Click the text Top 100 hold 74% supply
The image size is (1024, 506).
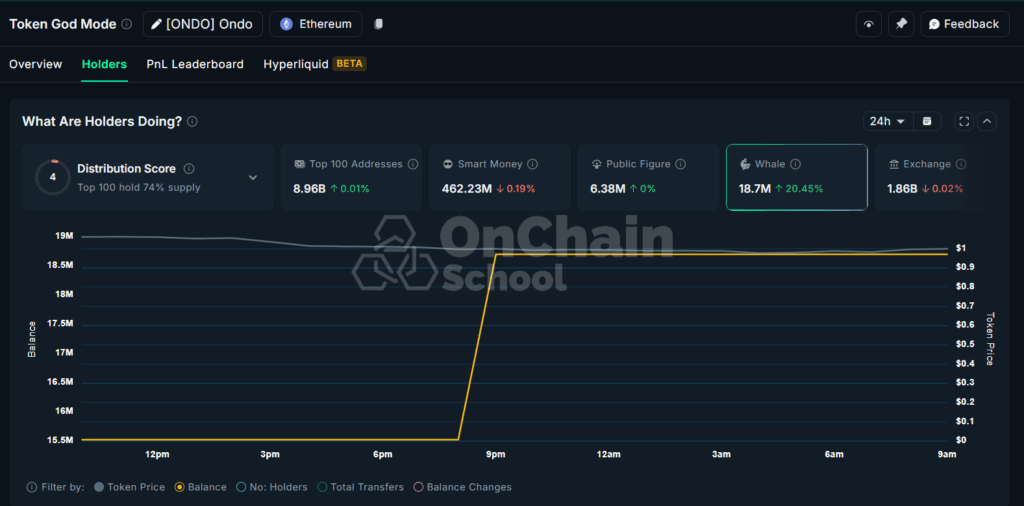point(138,187)
